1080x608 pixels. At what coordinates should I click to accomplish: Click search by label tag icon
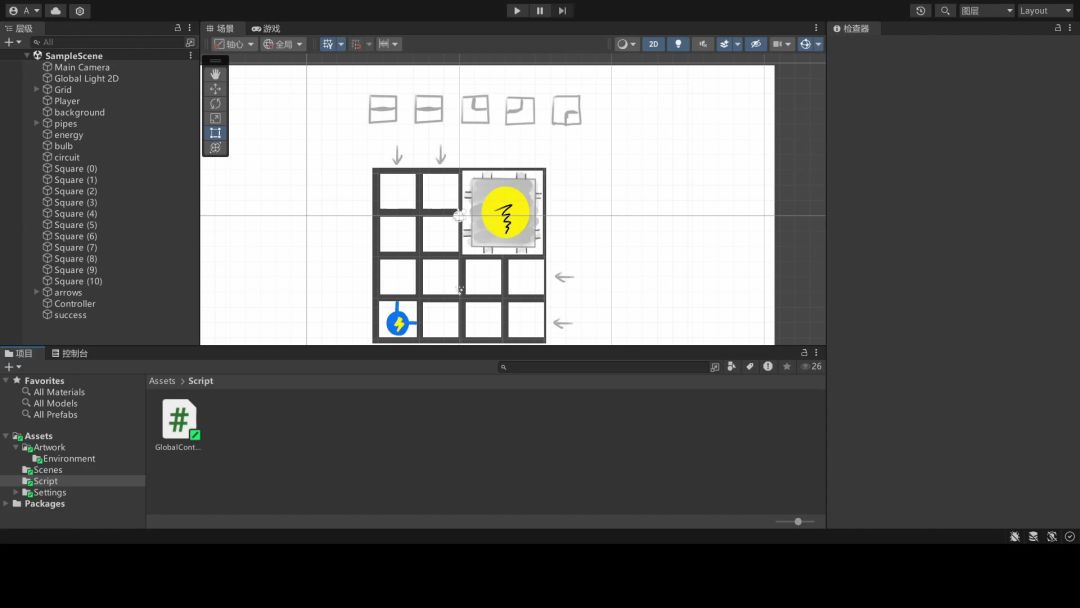[x=749, y=367]
